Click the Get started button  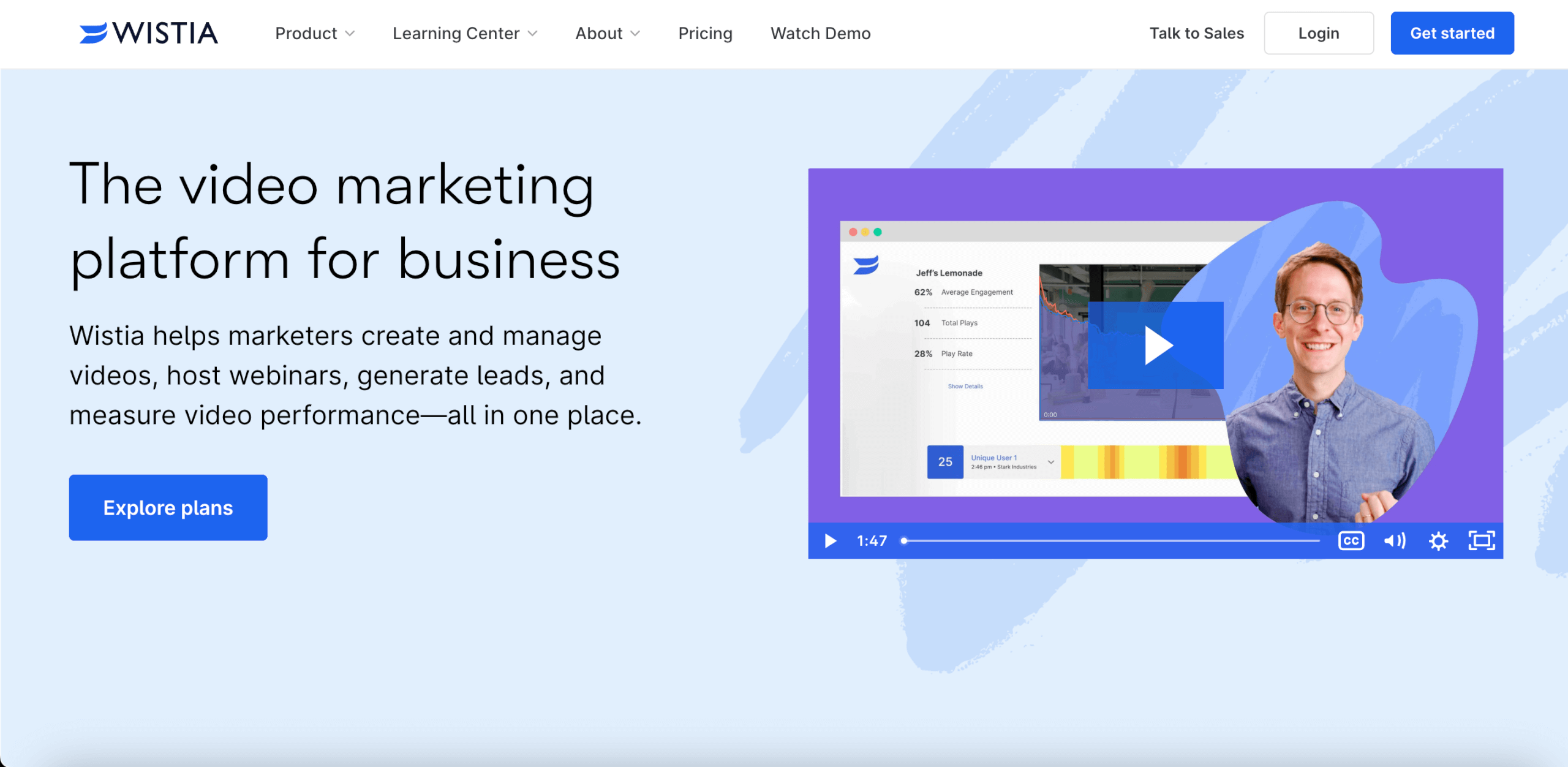[1452, 33]
